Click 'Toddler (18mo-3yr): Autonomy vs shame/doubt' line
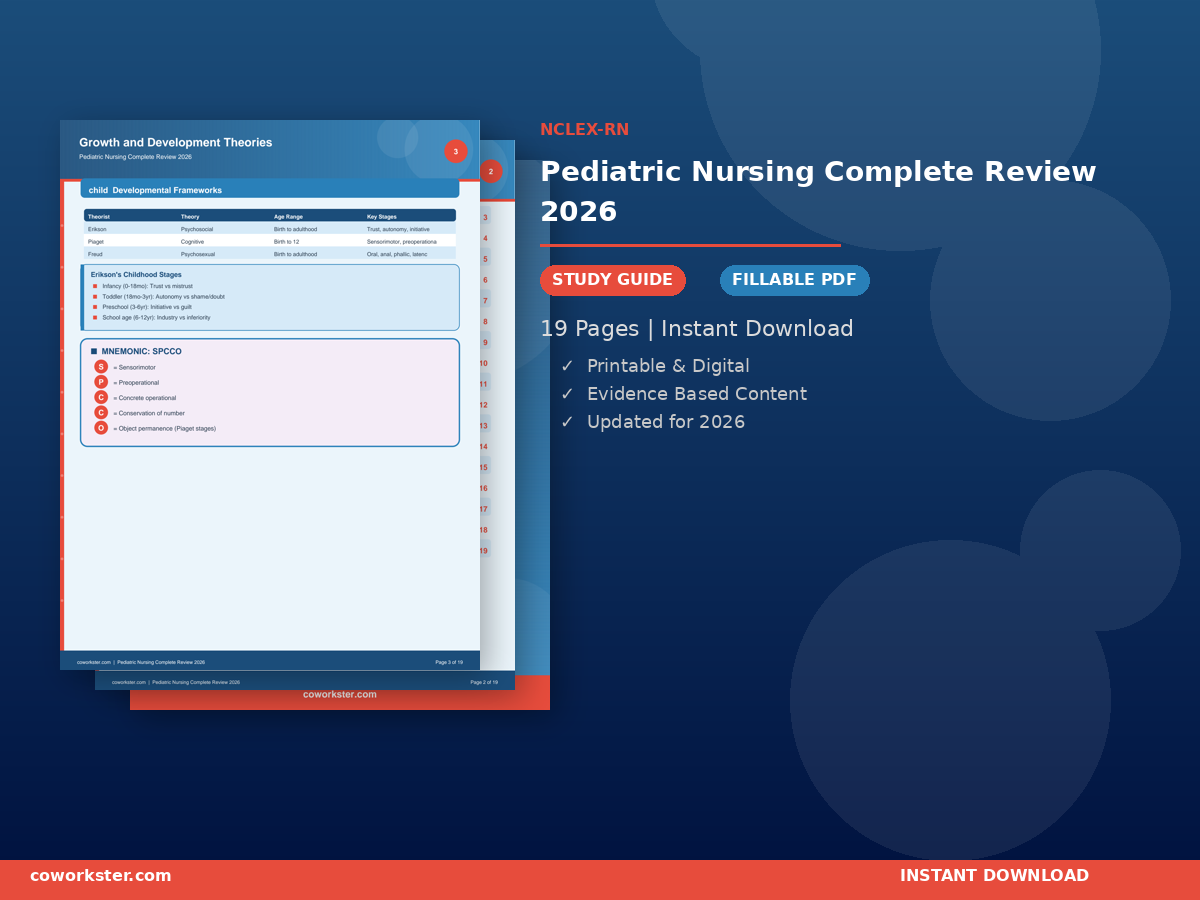Image resolution: width=1200 pixels, height=900 pixels. [x=163, y=297]
